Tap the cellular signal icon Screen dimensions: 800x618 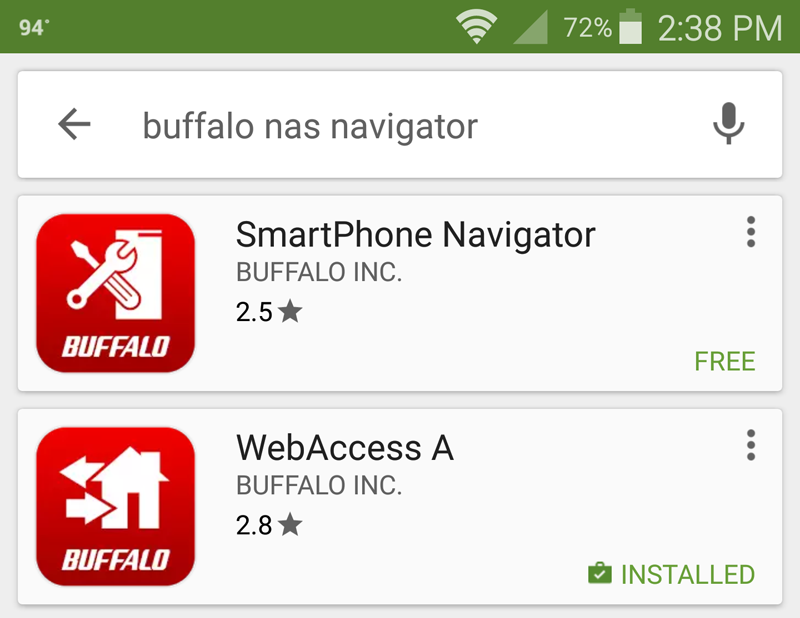point(531,27)
